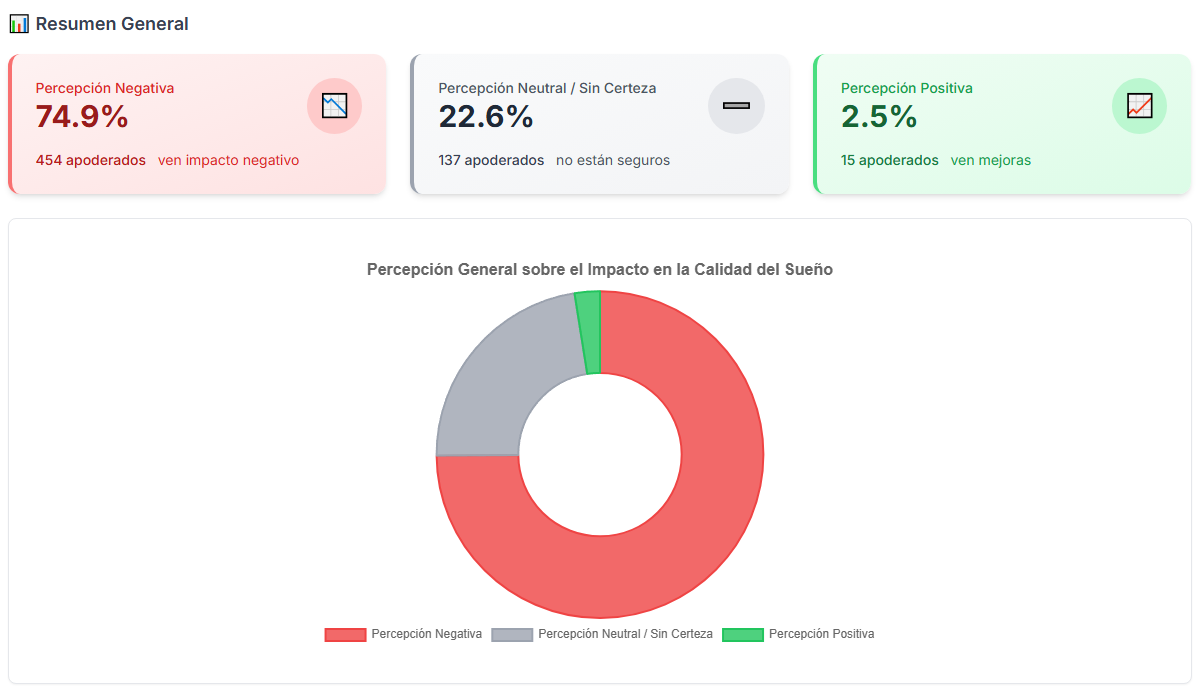This screenshot has width=1197, height=689.
Task: Select the small green positive donut slice
Action: (x=590, y=332)
